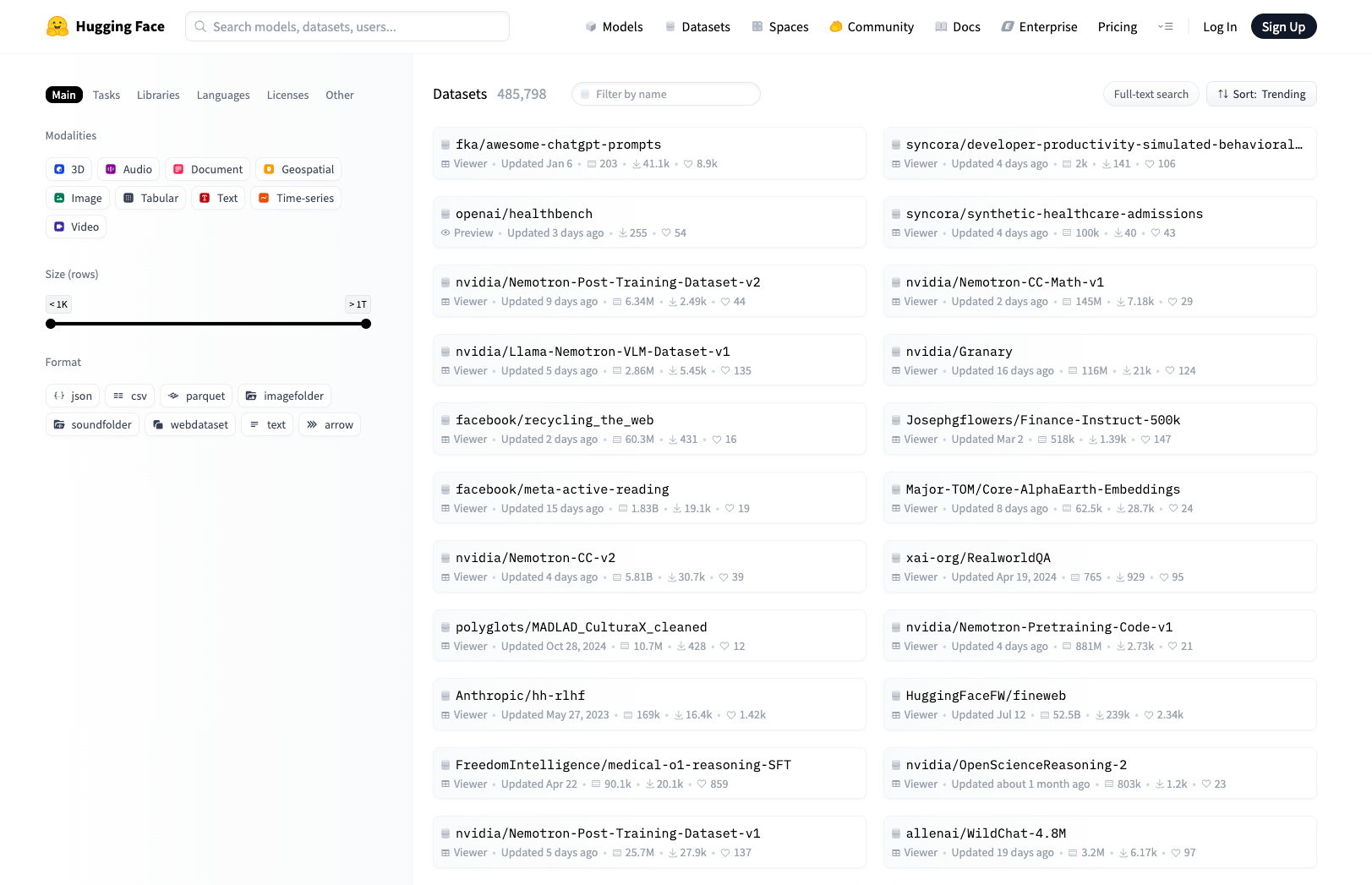Filter by parquet format
Viewport: 1372px width, 885px height.
(x=196, y=396)
